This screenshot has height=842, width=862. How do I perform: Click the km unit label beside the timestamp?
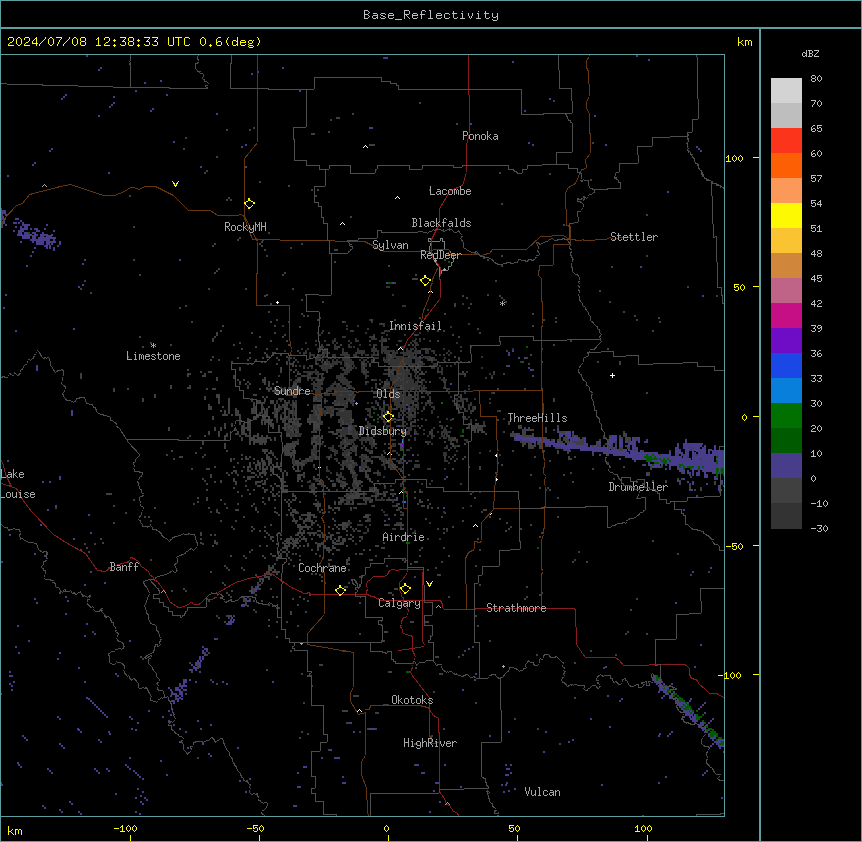744,42
